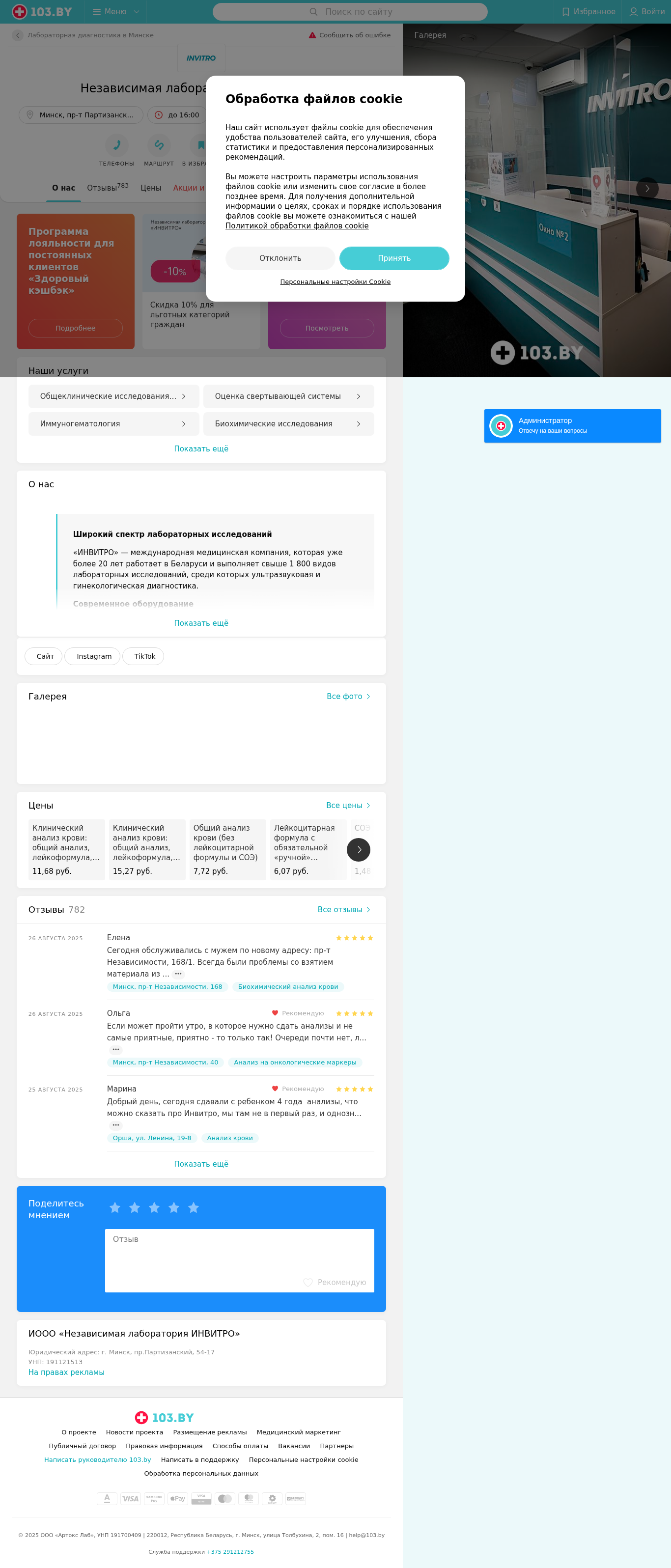Open Размещение рекламы footer link
The width and height of the screenshot is (671, 1568).
pos(210,1432)
